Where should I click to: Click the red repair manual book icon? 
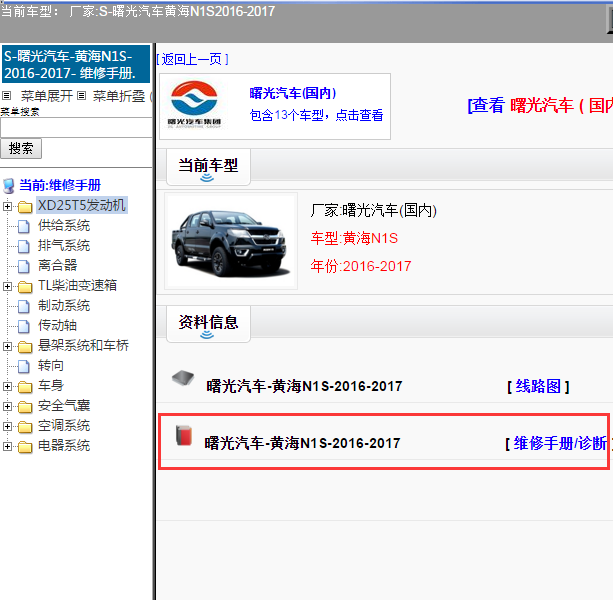click(x=184, y=435)
